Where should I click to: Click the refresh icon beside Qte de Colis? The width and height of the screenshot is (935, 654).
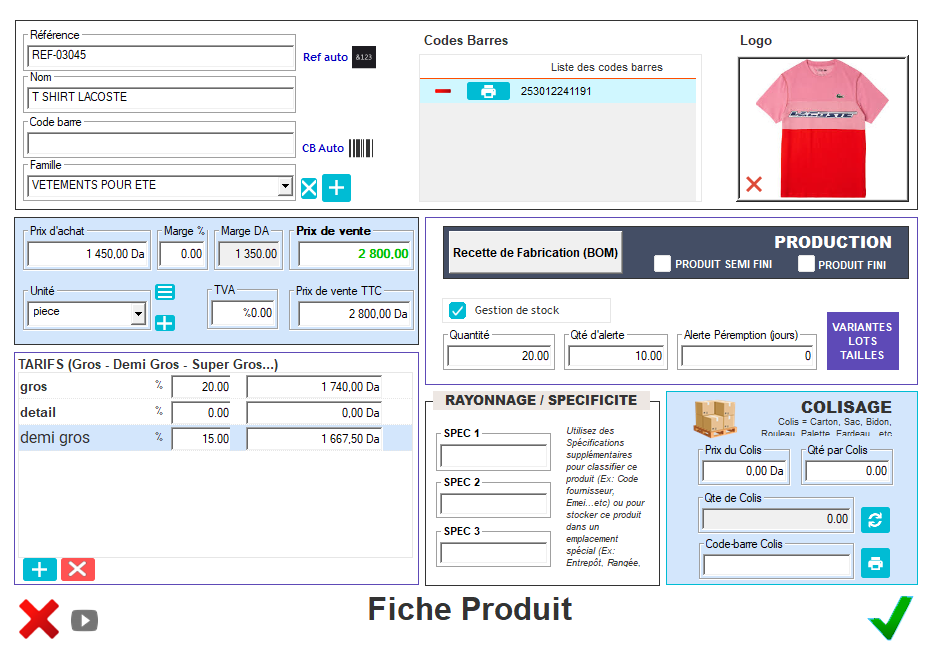875,519
